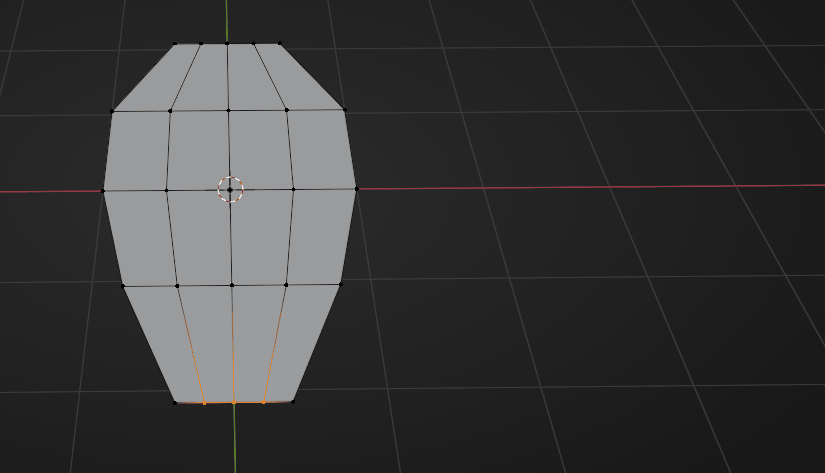Click the 3D cursor at mesh center
This screenshot has height=473, width=825.
tap(230, 189)
